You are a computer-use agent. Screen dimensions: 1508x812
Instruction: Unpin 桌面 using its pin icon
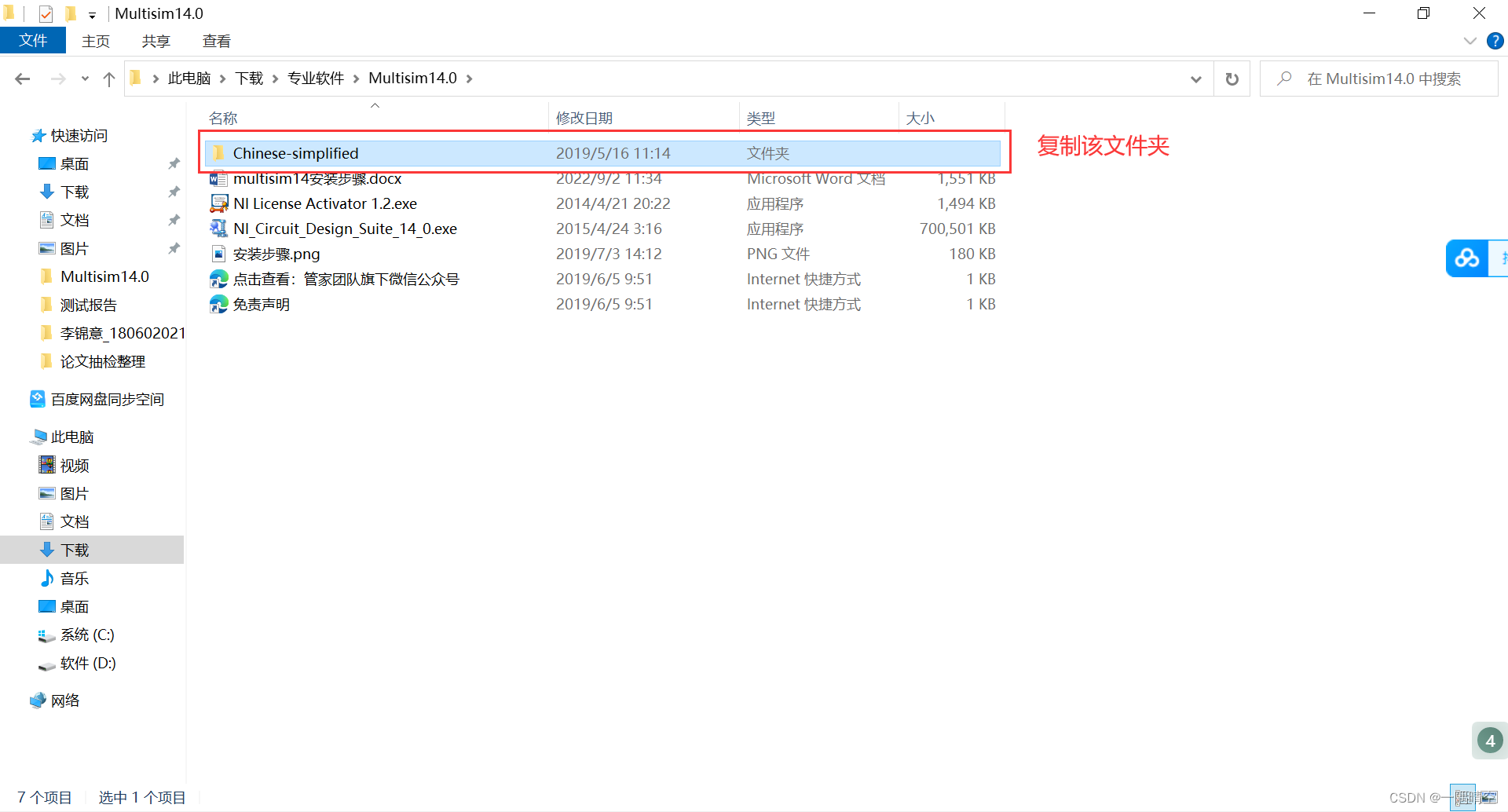pyautogui.click(x=174, y=164)
